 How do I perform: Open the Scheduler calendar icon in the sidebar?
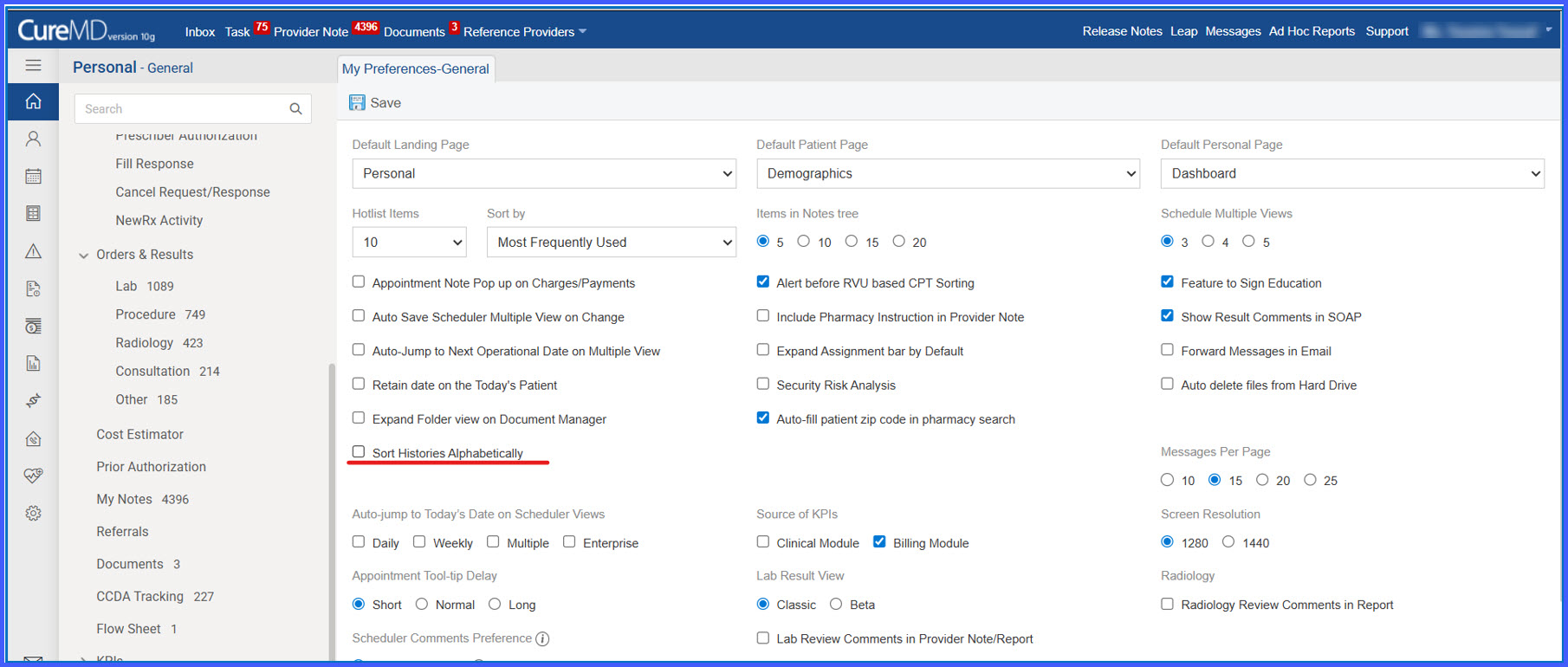pyautogui.click(x=33, y=176)
